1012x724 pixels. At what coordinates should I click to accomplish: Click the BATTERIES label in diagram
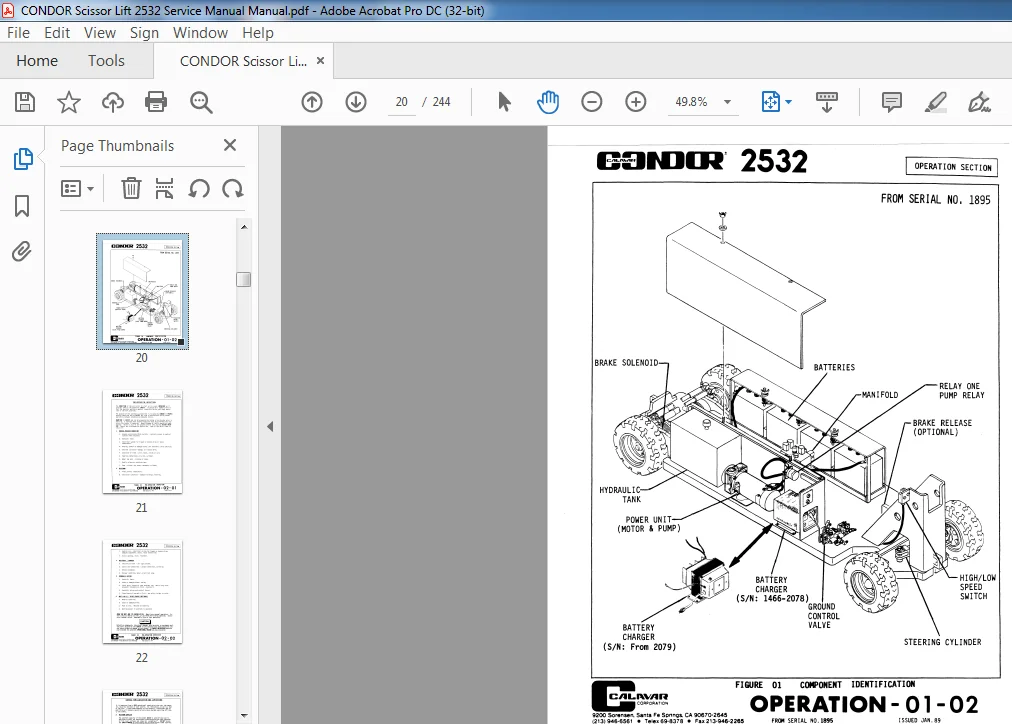(834, 367)
